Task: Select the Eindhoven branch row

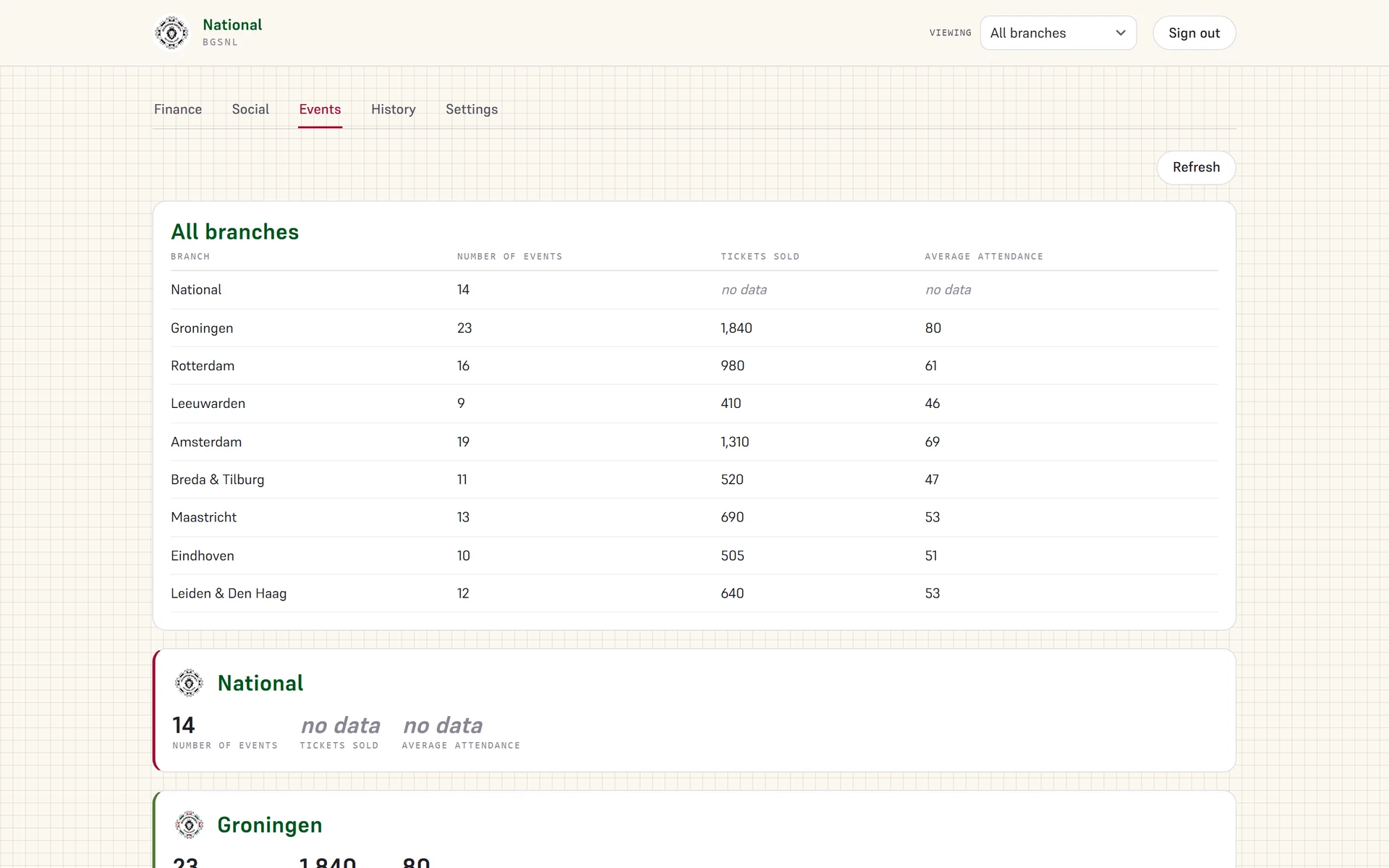Action: click(694, 556)
